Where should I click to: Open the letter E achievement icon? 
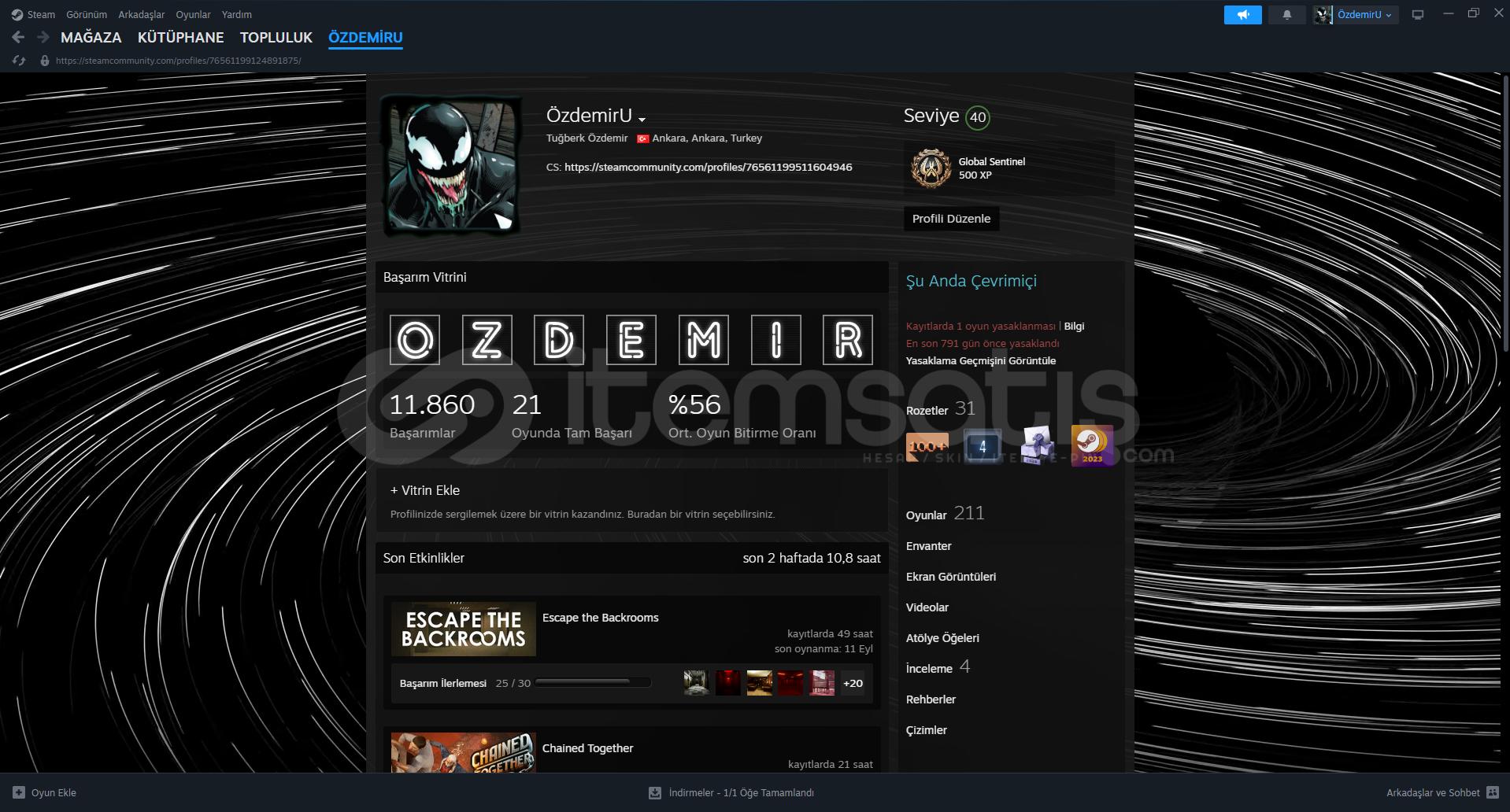pyautogui.click(x=631, y=340)
